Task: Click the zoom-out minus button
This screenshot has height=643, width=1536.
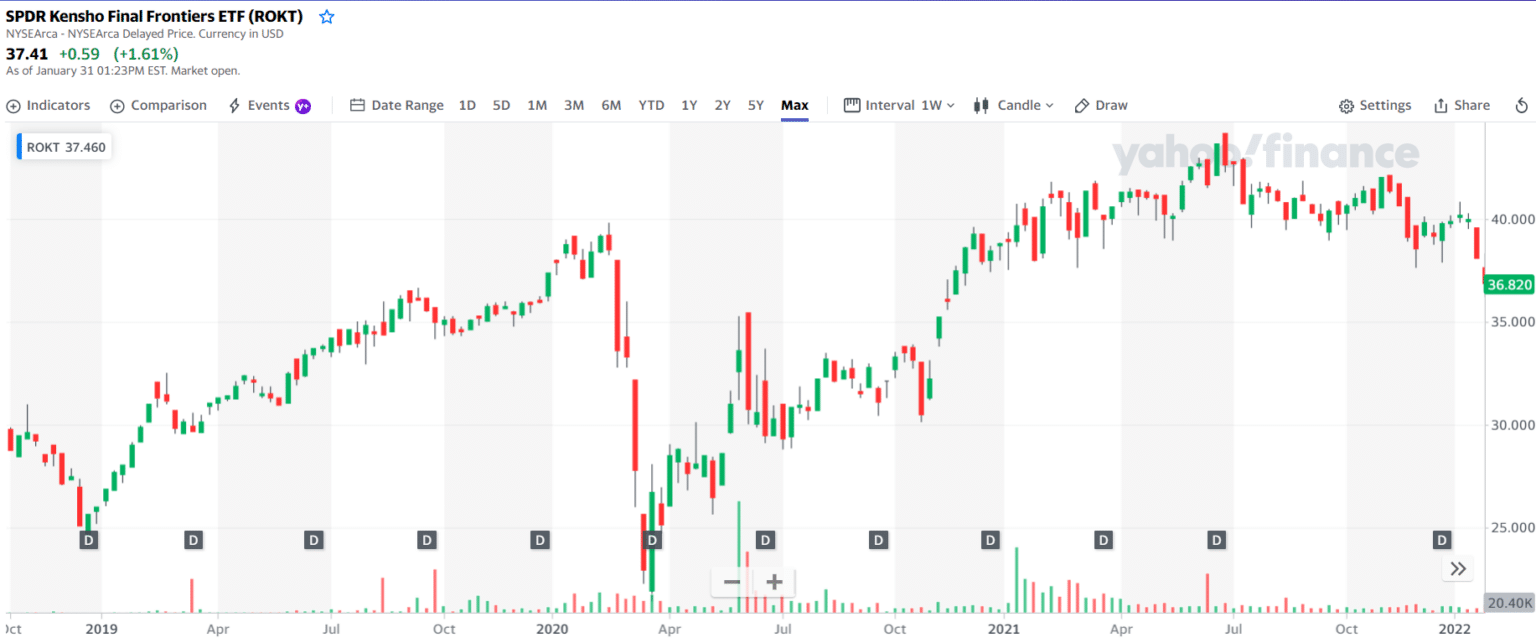Action: [730, 581]
